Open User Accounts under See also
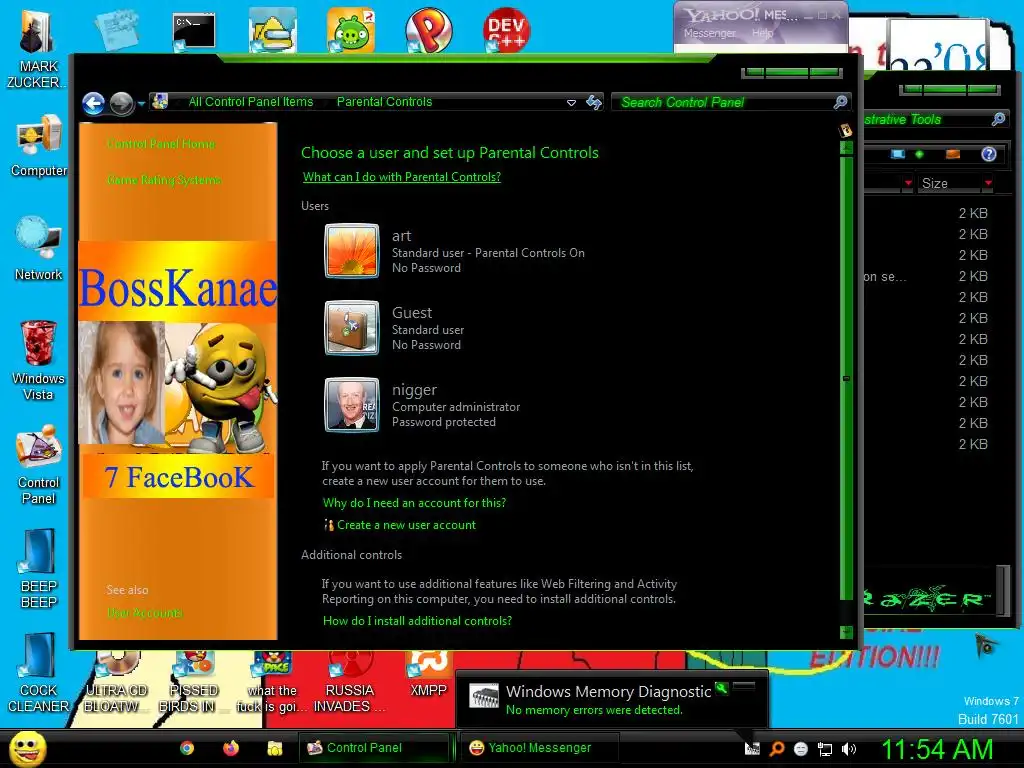Image resolution: width=1024 pixels, height=768 pixels. (145, 613)
